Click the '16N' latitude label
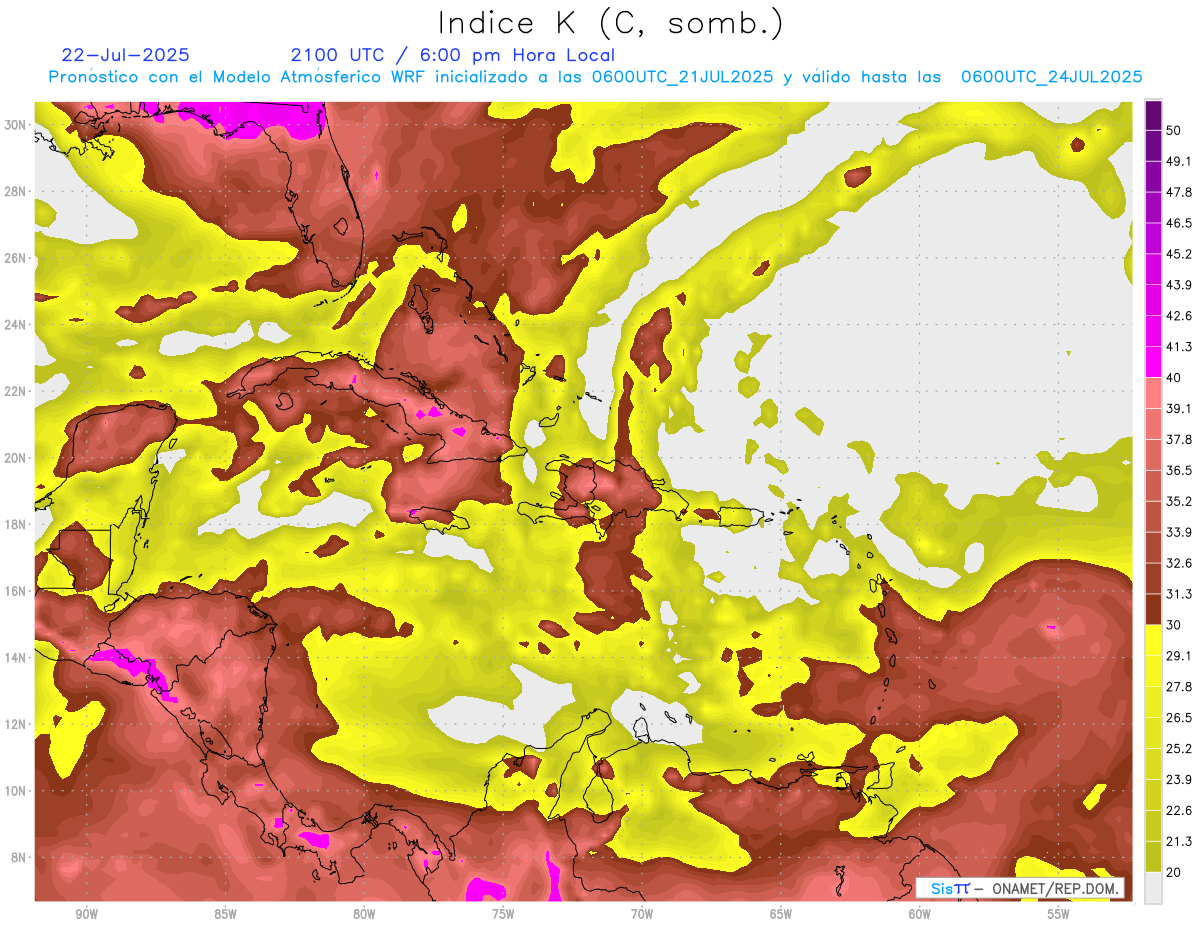This screenshot has height=927, width=1200. tap(15, 591)
